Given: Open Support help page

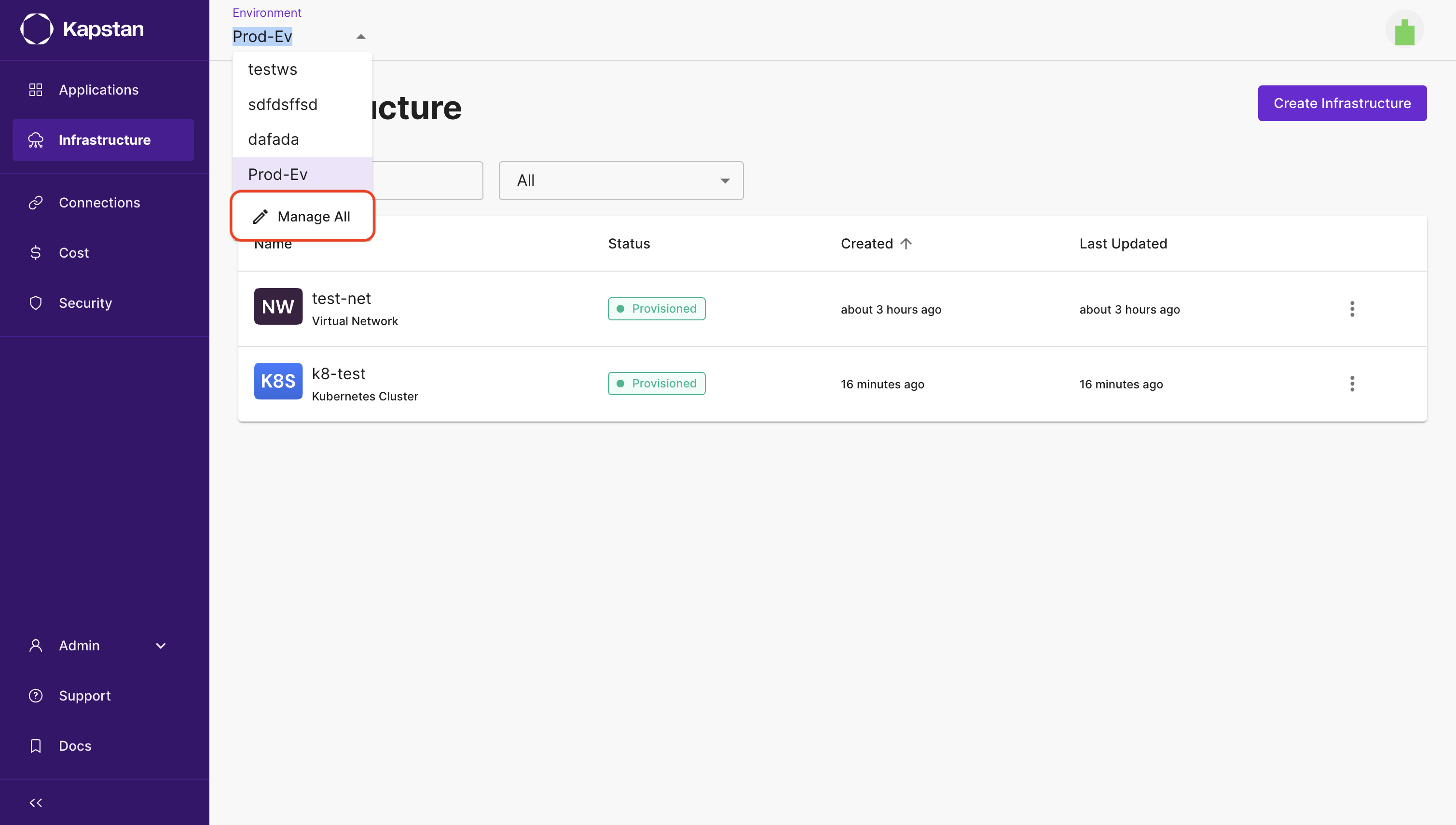Looking at the screenshot, I should (84, 695).
